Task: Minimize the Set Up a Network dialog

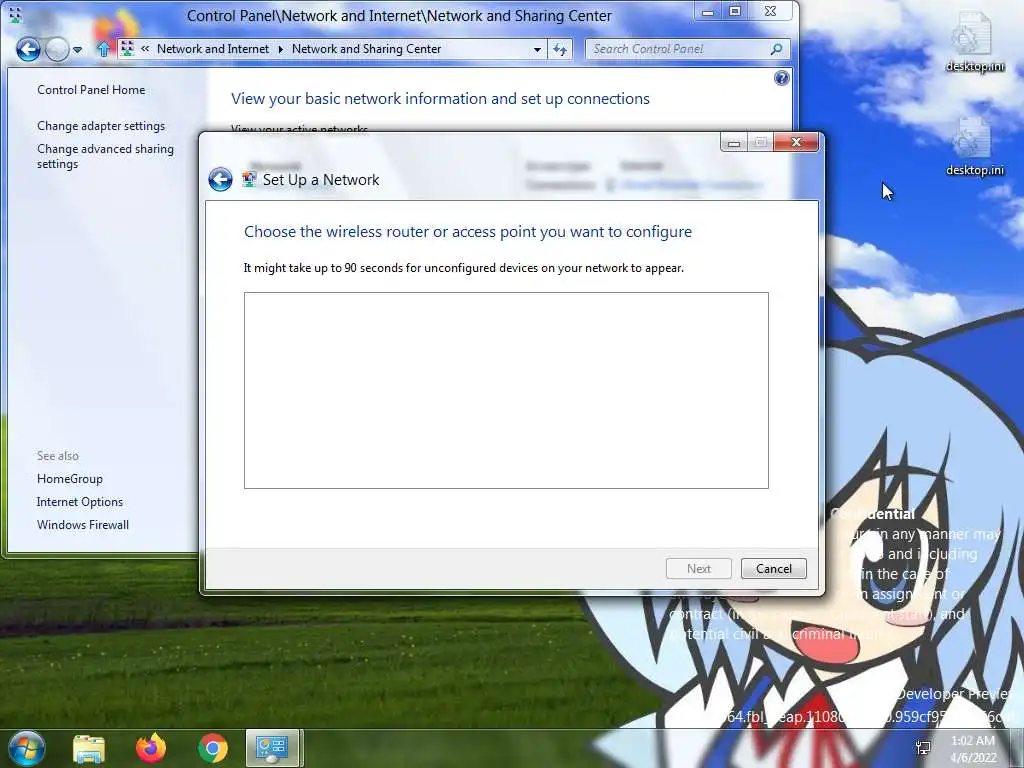Action: coord(734,142)
